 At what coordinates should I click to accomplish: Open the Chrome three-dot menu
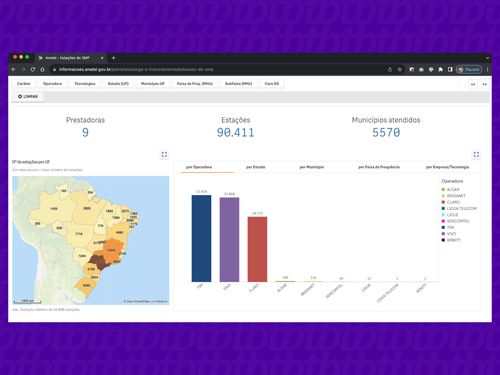(x=487, y=69)
